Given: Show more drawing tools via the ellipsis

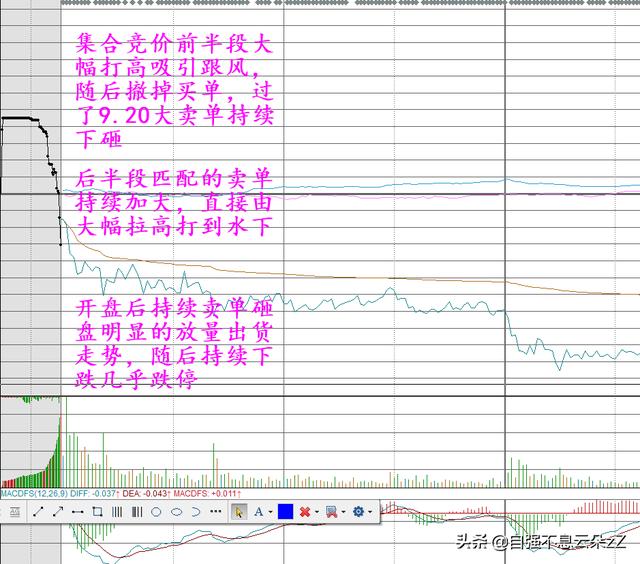Looking at the screenshot, I should 214,511.
